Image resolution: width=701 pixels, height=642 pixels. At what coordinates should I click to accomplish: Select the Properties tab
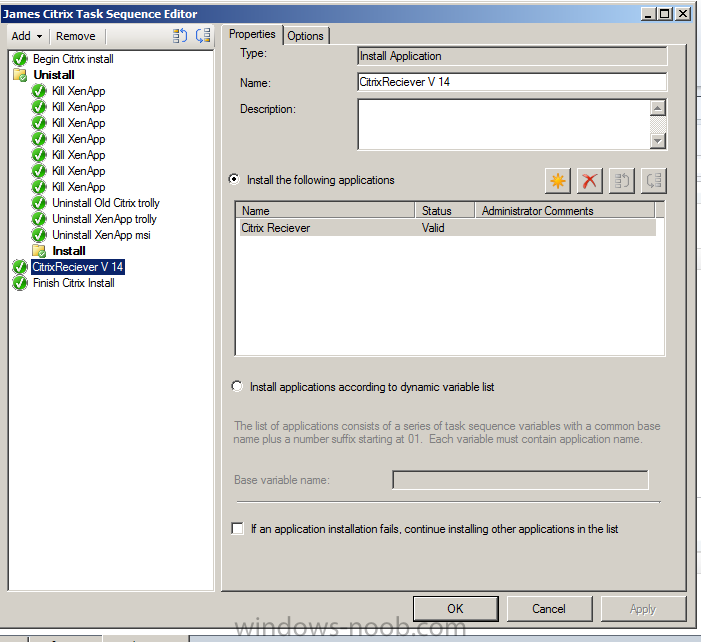252,34
